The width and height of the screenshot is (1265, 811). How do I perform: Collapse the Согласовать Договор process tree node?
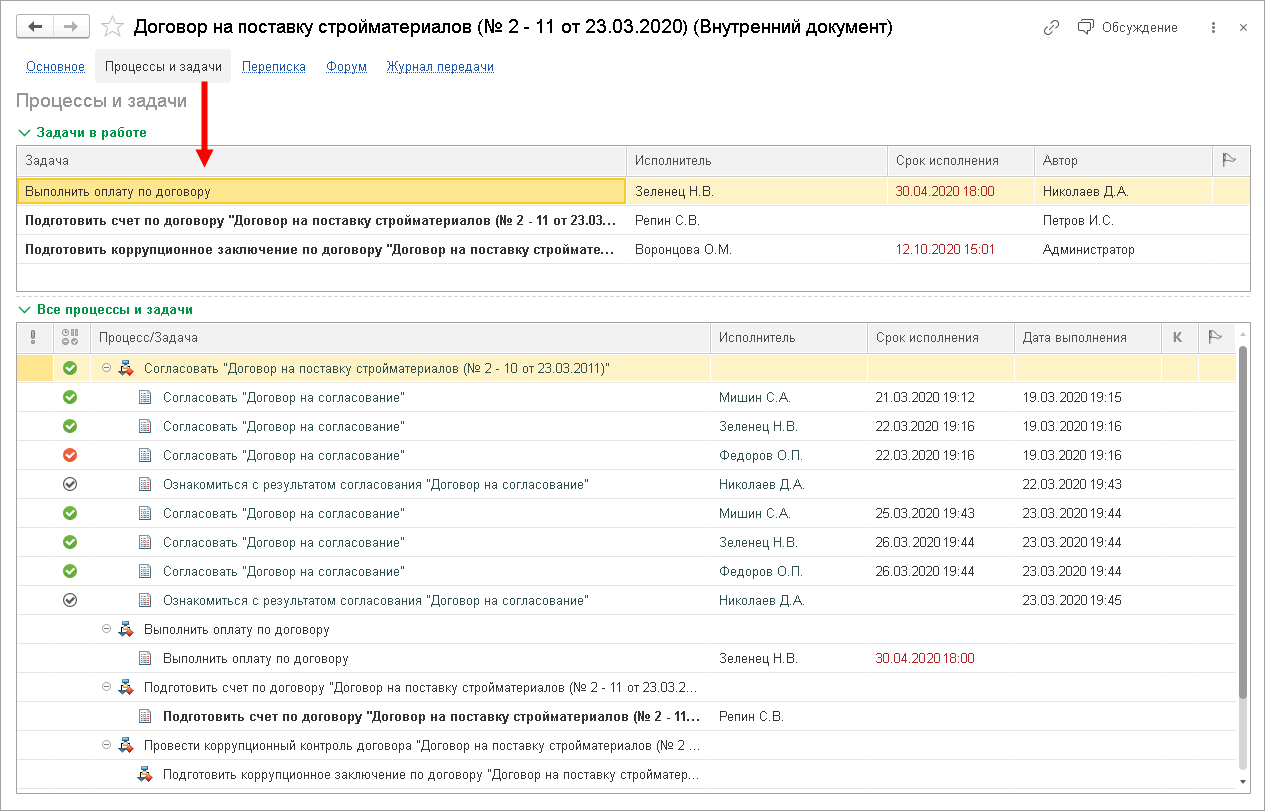coord(105,368)
